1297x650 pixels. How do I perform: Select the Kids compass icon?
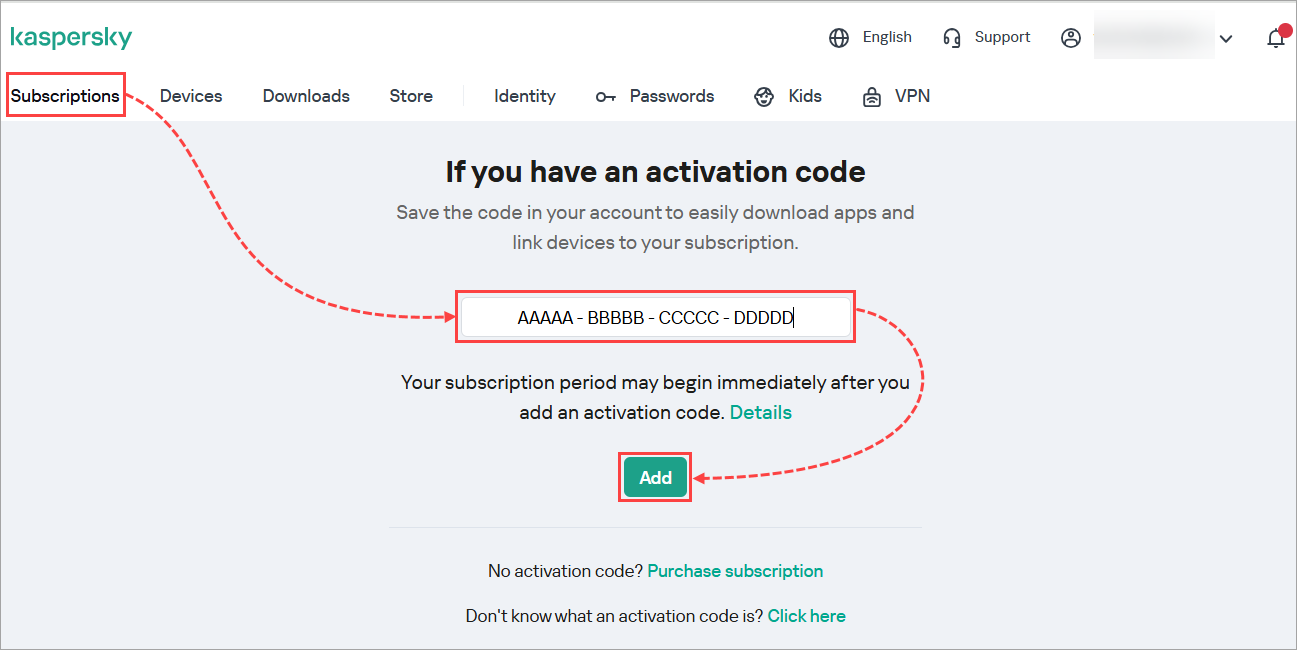[x=763, y=96]
